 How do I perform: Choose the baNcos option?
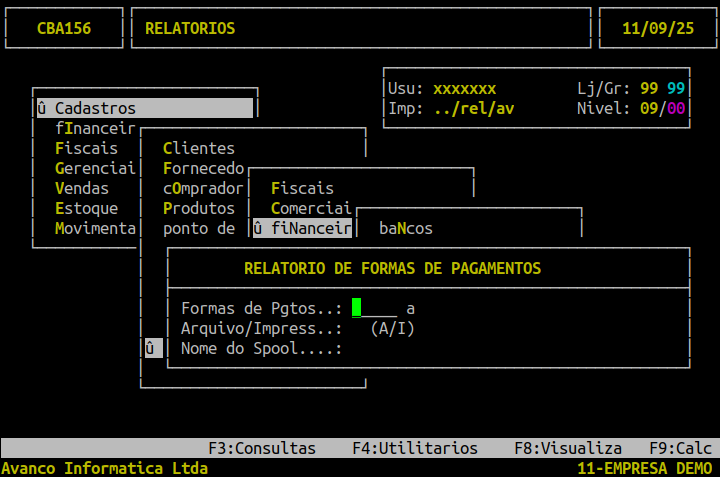(406, 229)
